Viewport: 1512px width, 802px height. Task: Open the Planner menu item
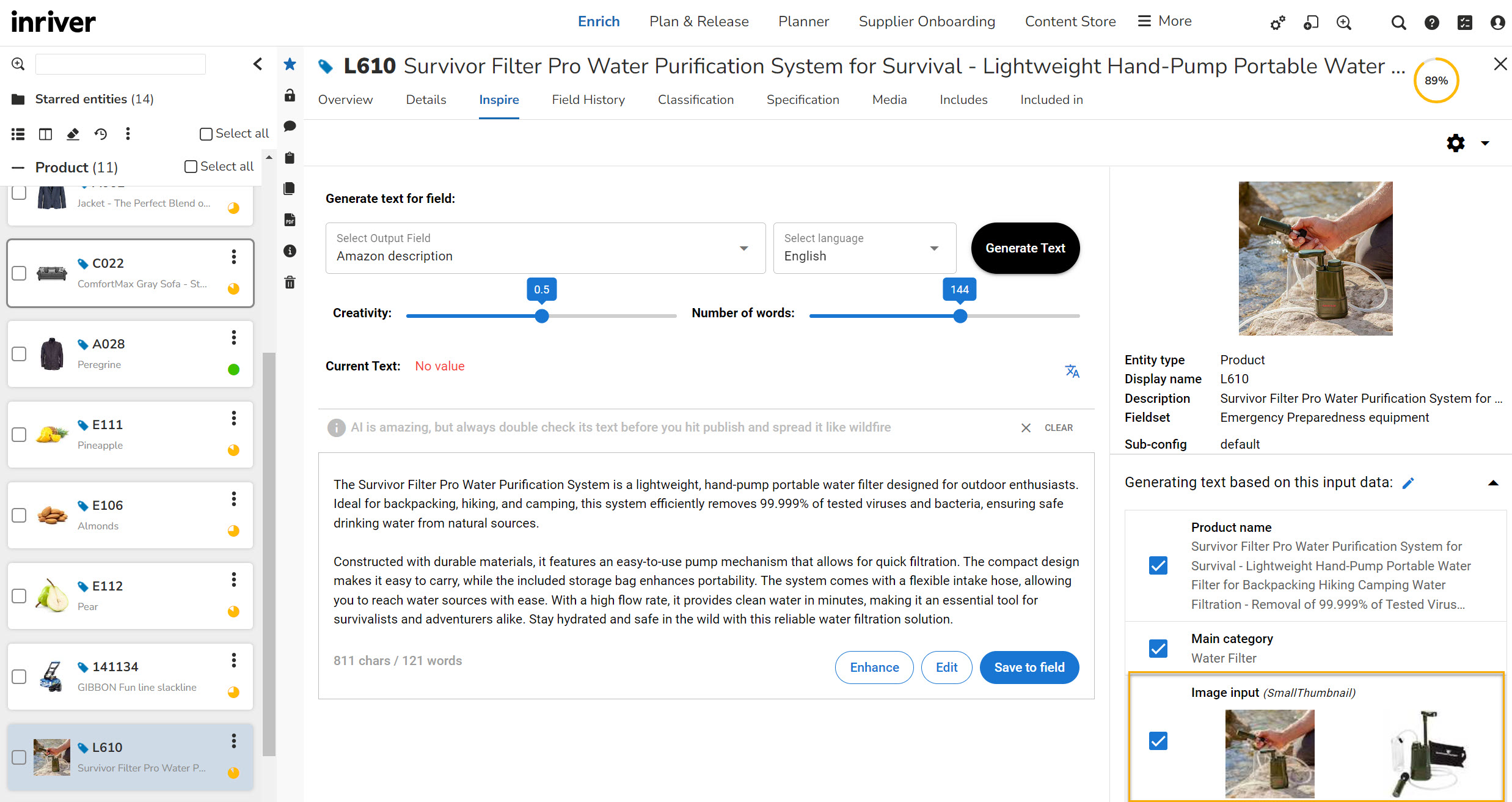(x=803, y=21)
